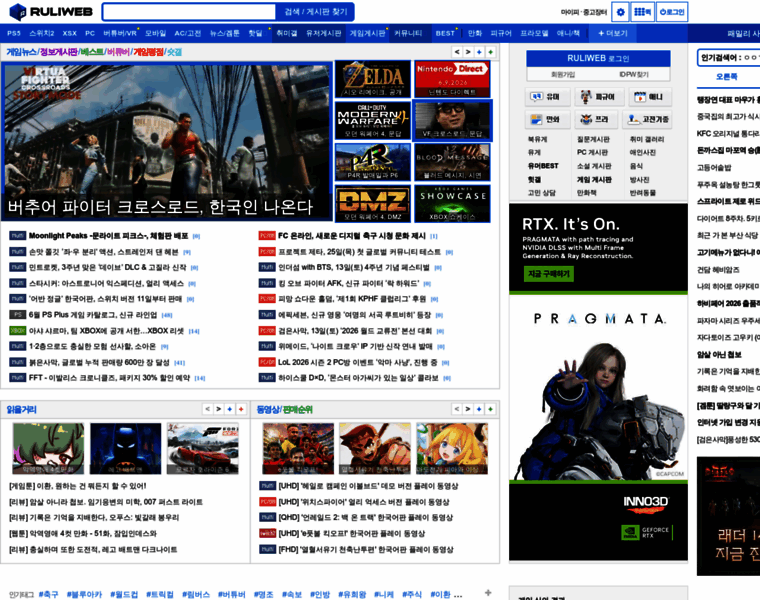The height and width of the screenshot is (600, 760).
Task: Click blue plus icon in 동영상 header
Action: click(x=479, y=409)
